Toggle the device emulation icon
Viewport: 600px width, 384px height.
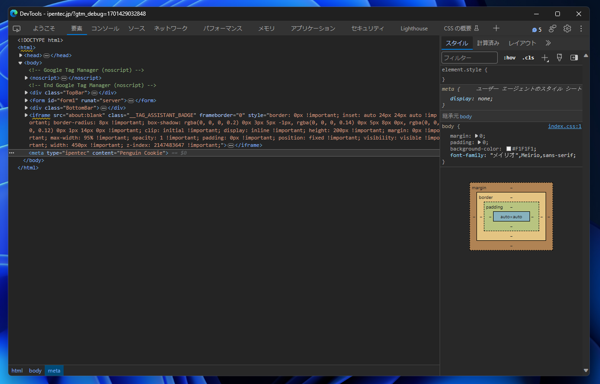pyautogui.click(x=16, y=29)
